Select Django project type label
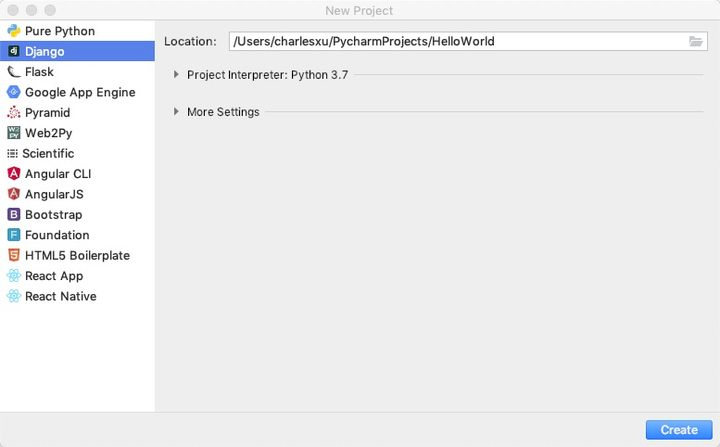 pos(45,51)
